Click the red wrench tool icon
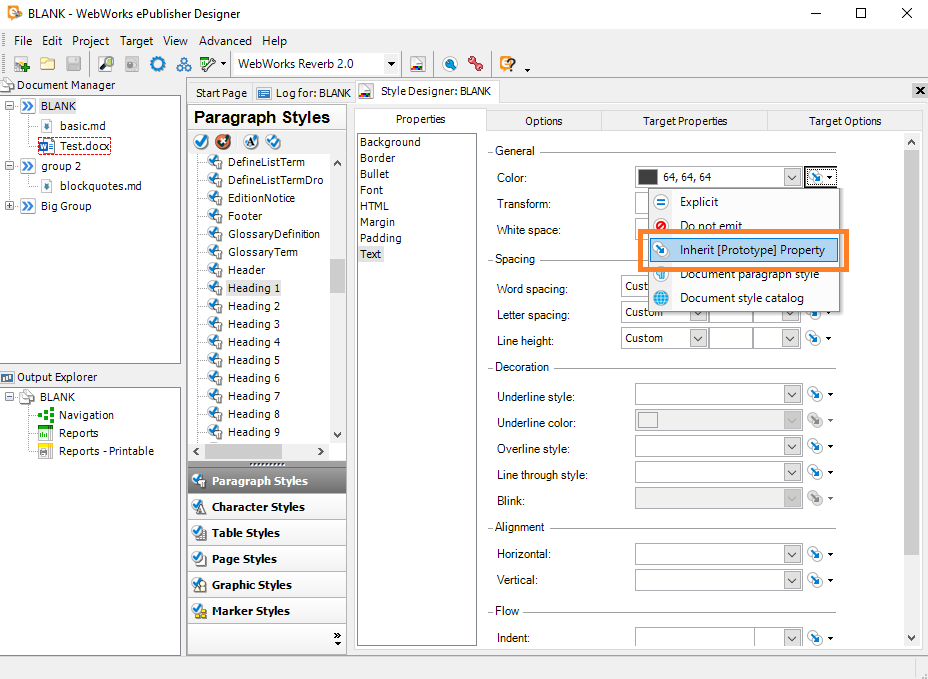 coord(475,64)
